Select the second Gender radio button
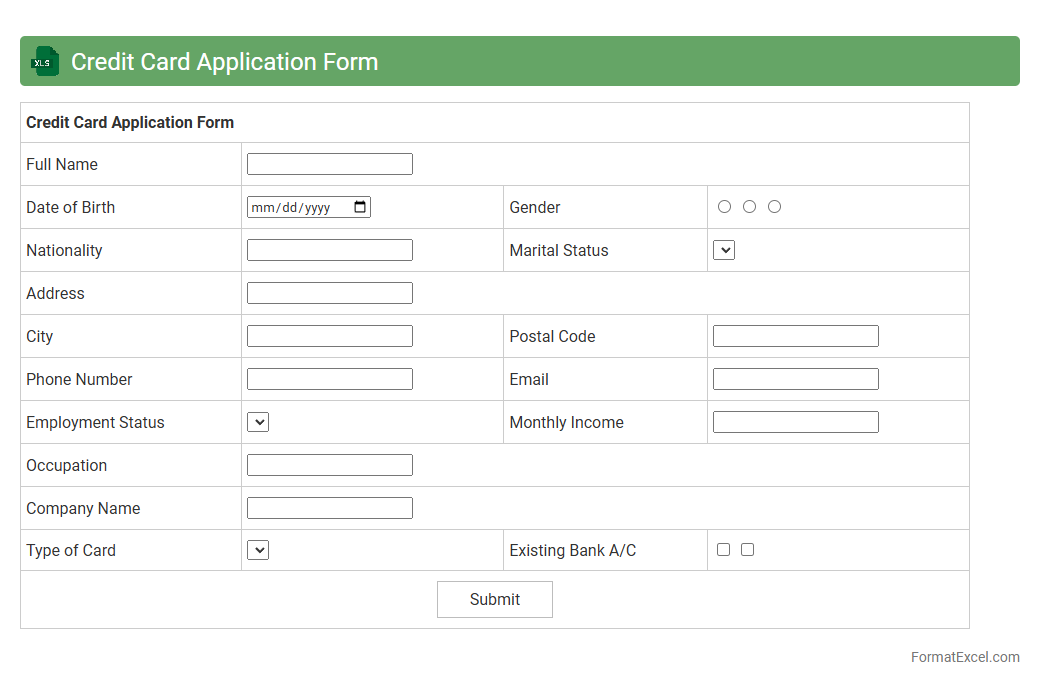Image resolution: width=1040 pixels, height=686 pixels. point(749,207)
